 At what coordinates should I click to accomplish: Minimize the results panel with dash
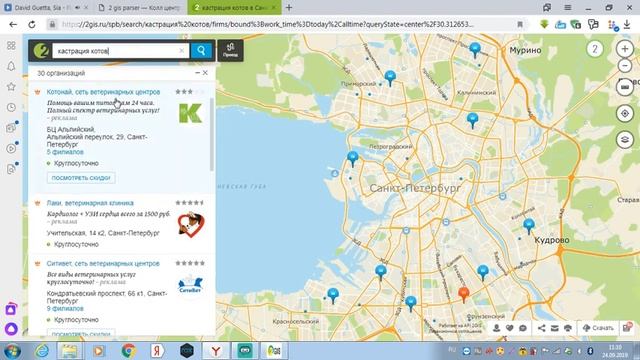point(198,73)
